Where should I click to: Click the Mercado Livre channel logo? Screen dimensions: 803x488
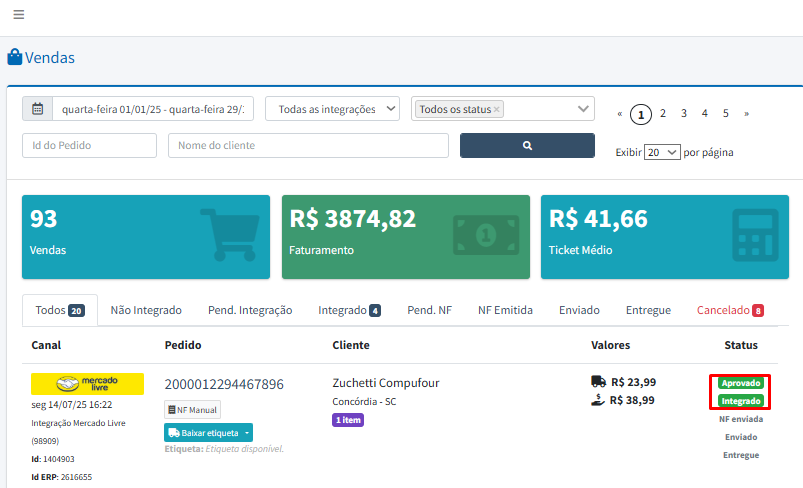tap(87, 384)
